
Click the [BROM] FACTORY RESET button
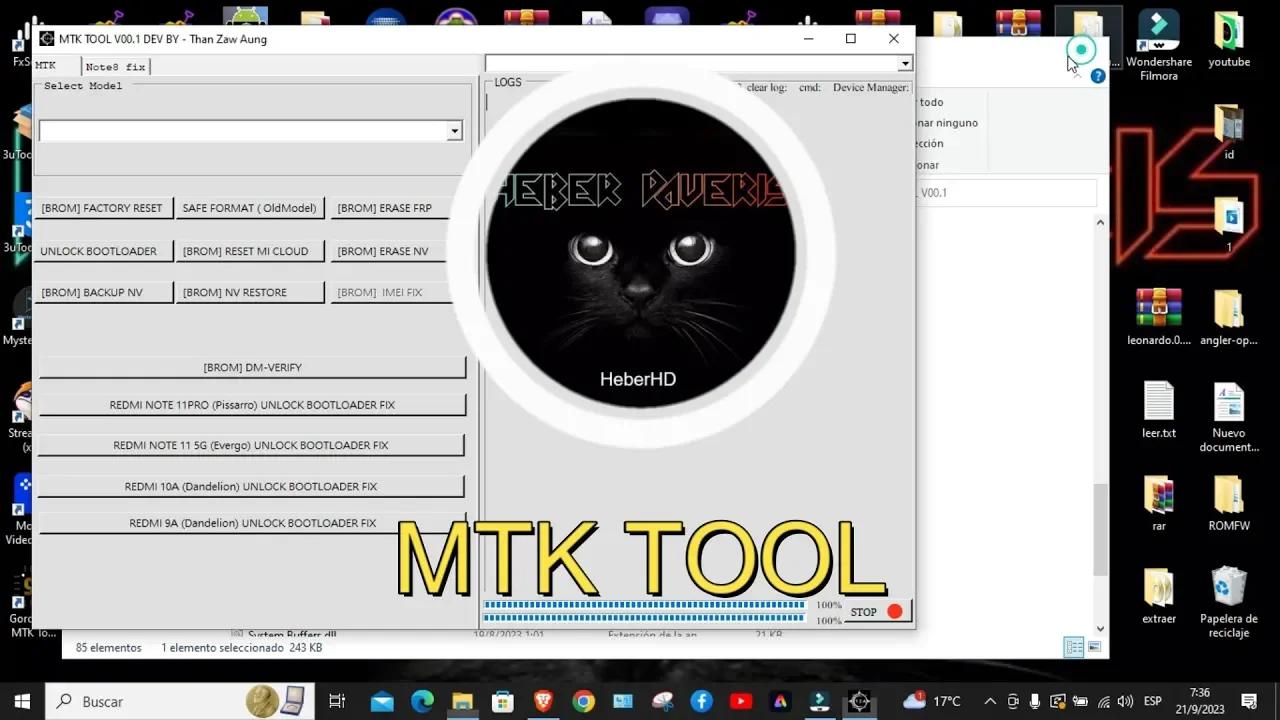pos(103,208)
